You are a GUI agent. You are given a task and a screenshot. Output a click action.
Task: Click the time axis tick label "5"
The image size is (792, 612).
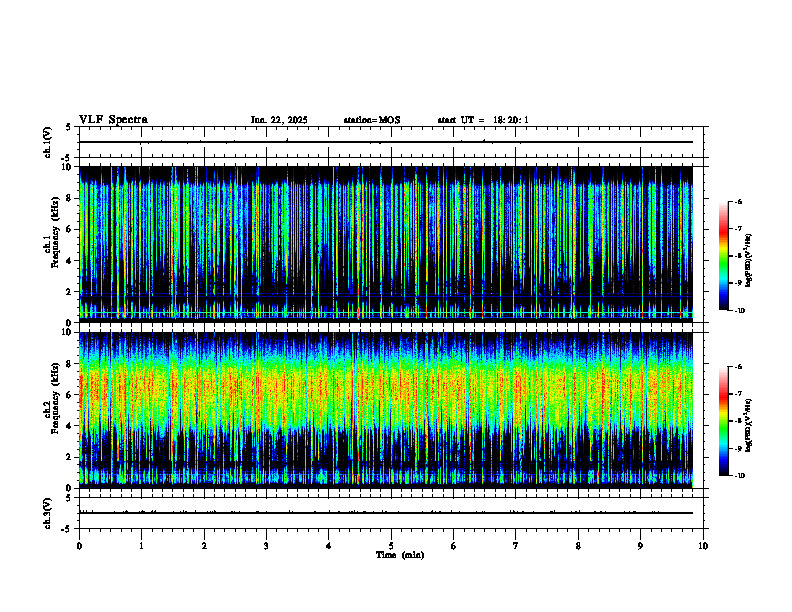coord(391,546)
